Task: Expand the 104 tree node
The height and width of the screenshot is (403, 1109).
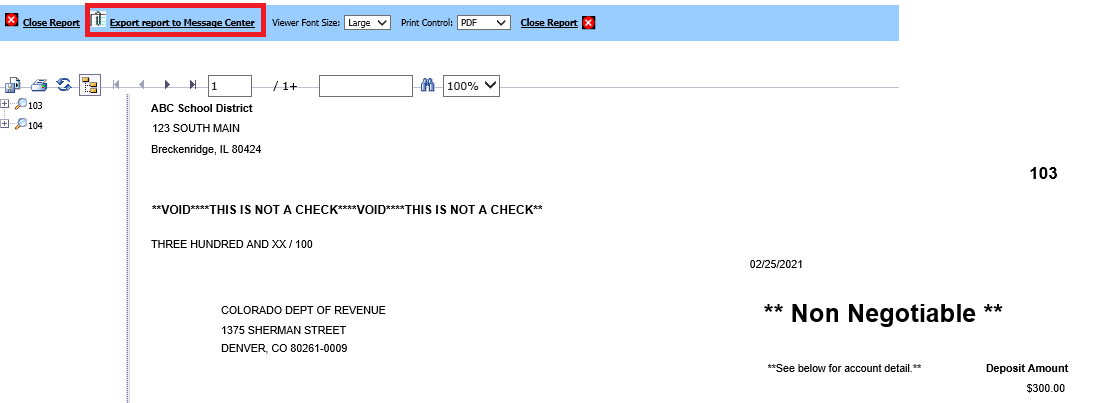Action: tap(5, 124)
